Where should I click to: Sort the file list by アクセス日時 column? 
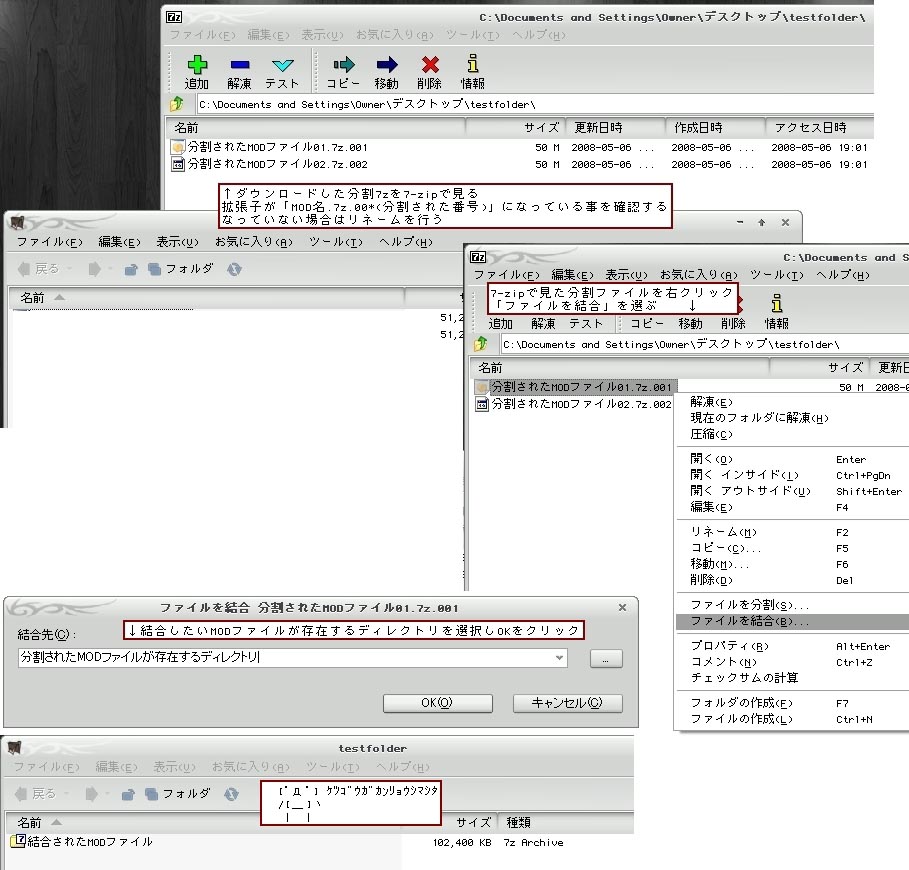[808, 128]
